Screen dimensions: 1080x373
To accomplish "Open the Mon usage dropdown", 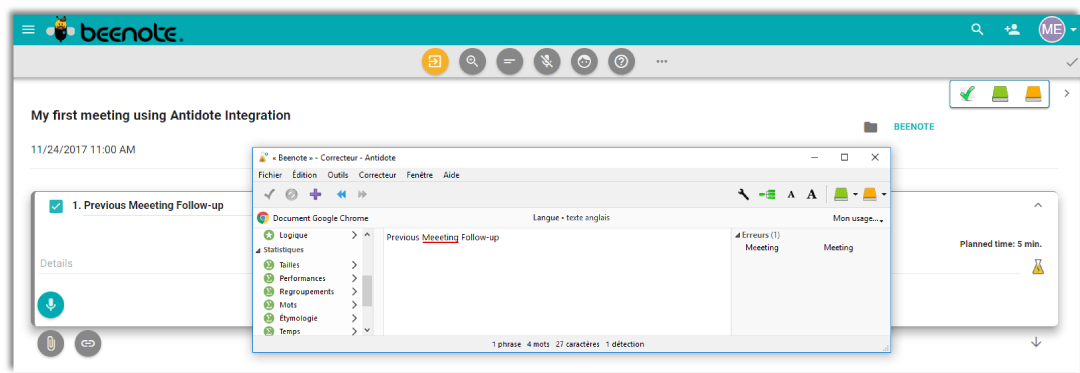I will coord(858,218).
